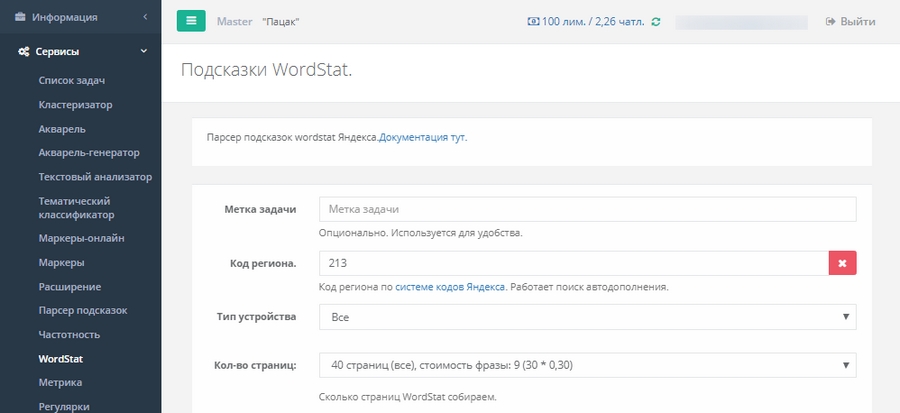This screenshot has height=413, width=900.
Task: Click the money icon beside 100 лим.
Action: tap(533, 22)
